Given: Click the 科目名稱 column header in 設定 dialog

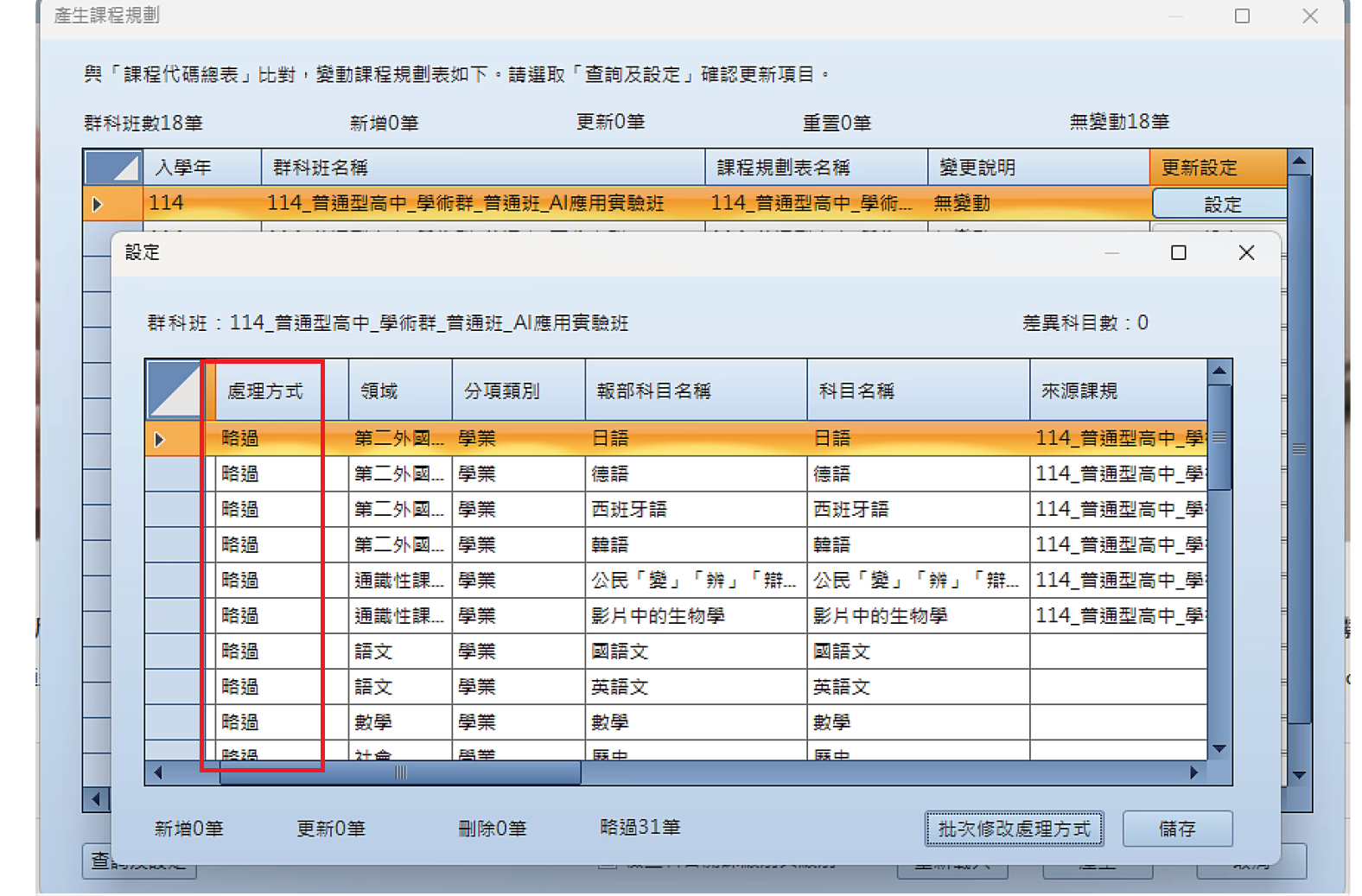Looking at the screenshot, I should point(918,391).
